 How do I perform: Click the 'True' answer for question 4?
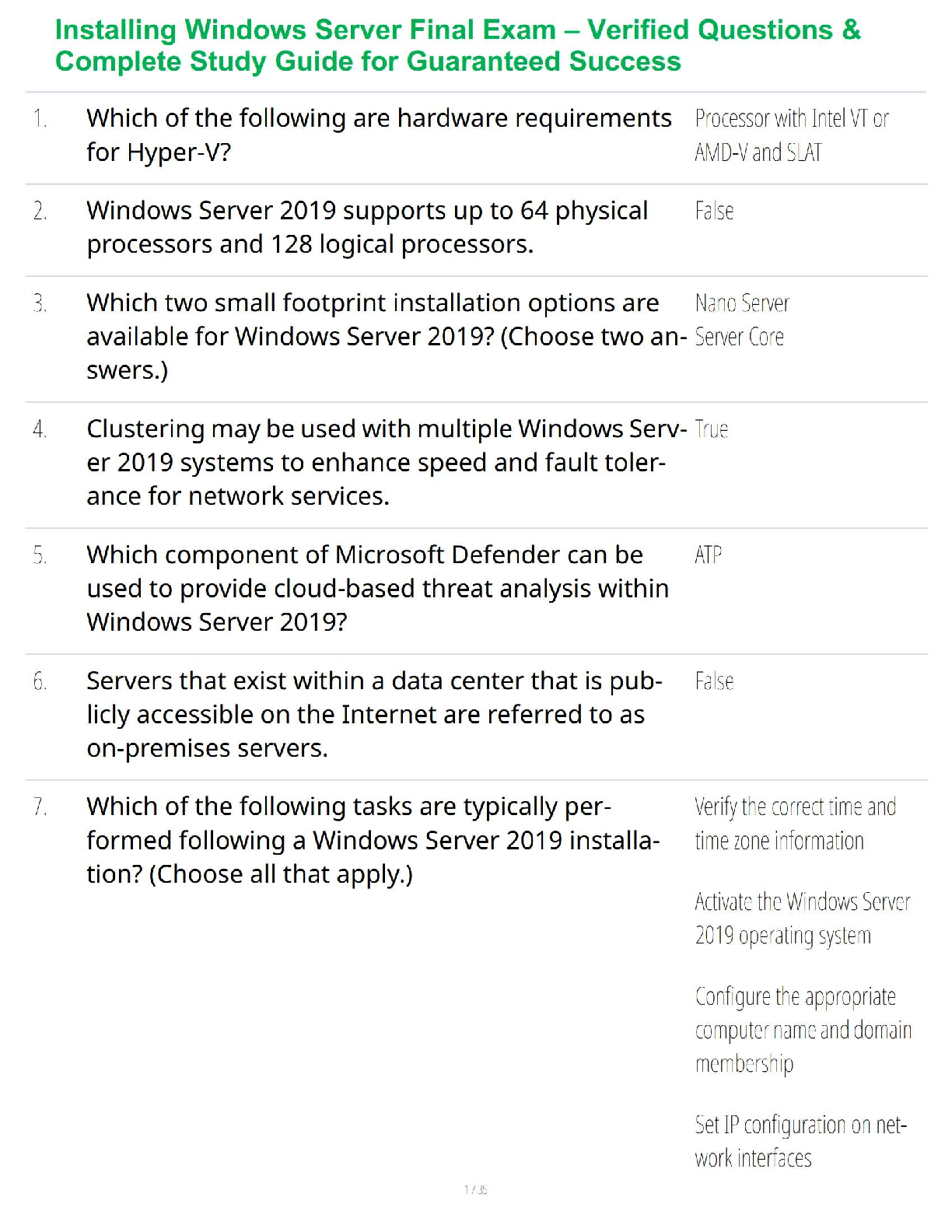pyautogui.click(x=711, y=429)
